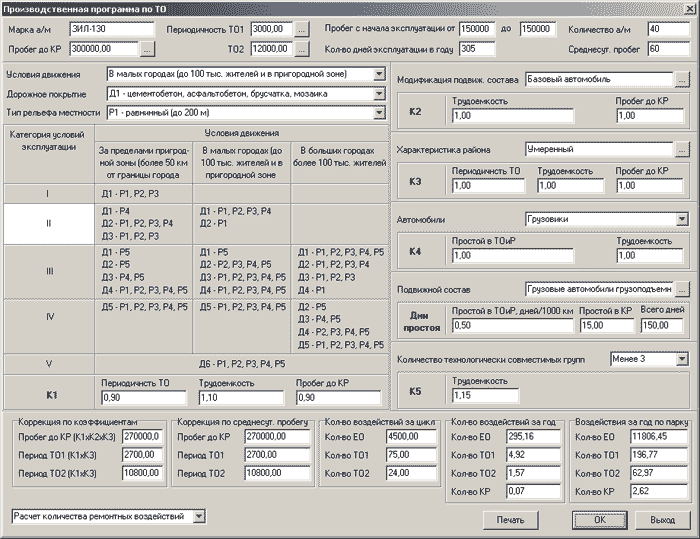Open Характеристика района browse button

[682, 150]
